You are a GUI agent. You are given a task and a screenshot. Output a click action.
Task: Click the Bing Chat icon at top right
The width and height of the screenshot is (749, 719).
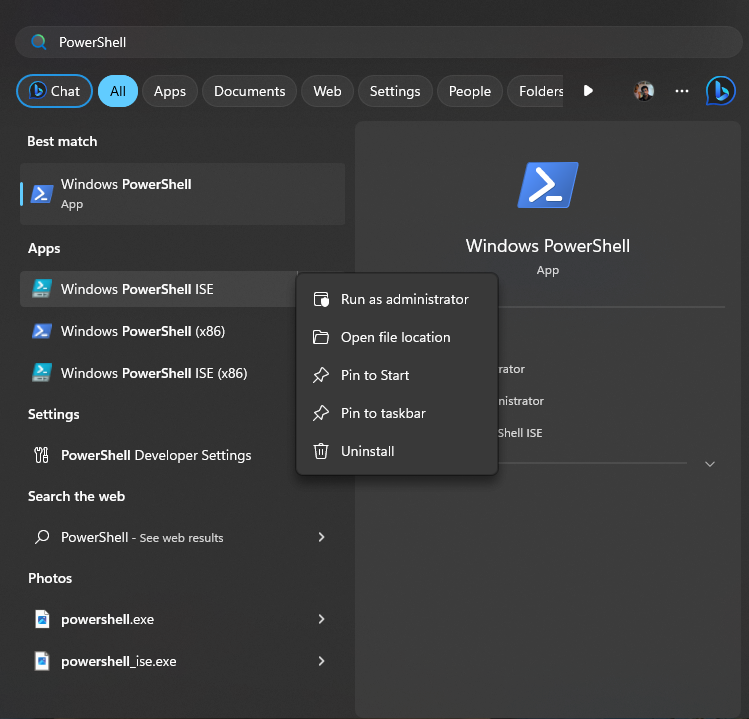720,91
